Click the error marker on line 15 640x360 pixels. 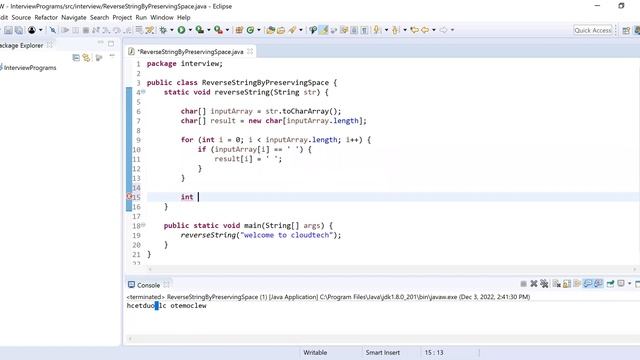point(129,197)
